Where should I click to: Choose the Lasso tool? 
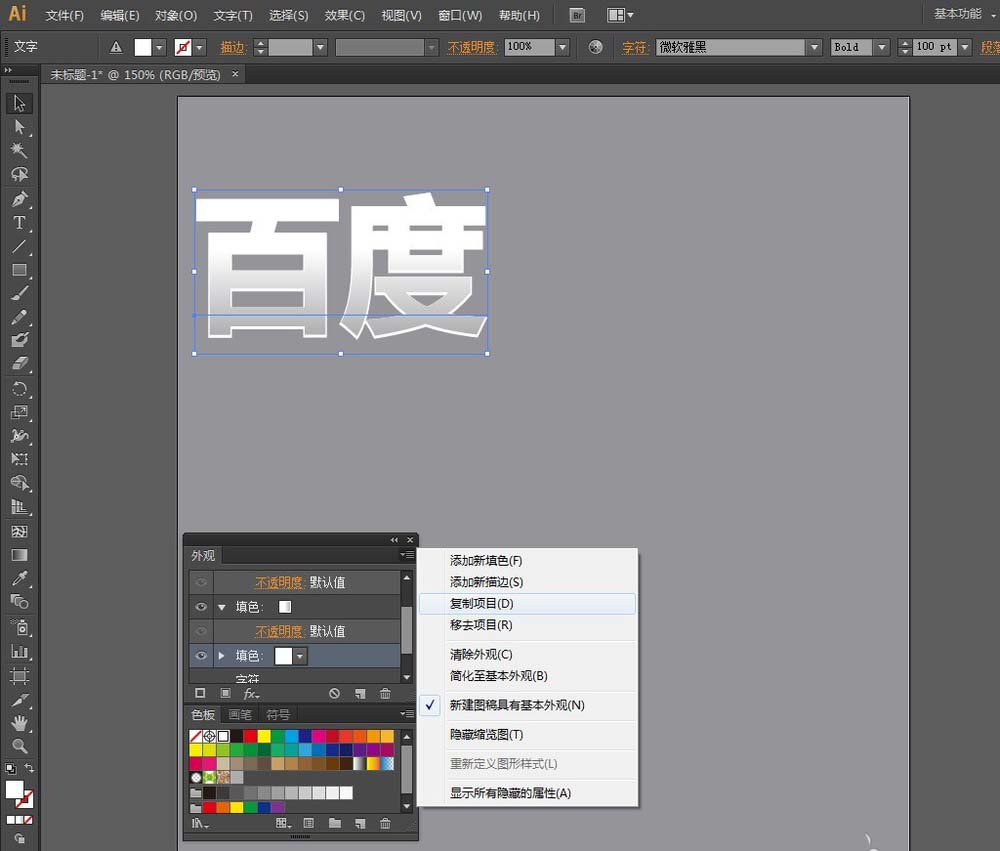pos(19,174)
